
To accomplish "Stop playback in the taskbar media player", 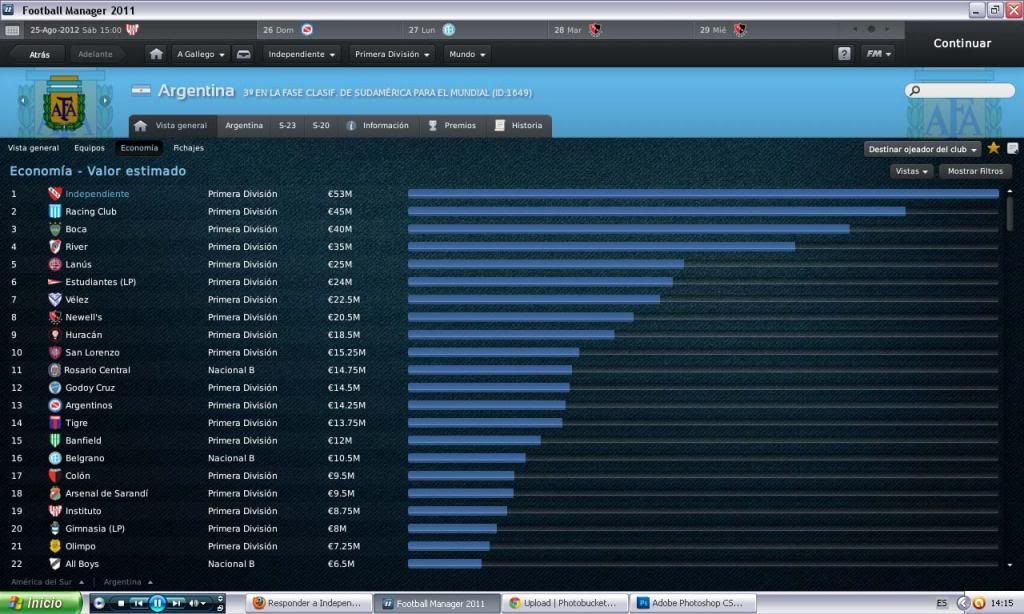I will (x=121, y=604).
